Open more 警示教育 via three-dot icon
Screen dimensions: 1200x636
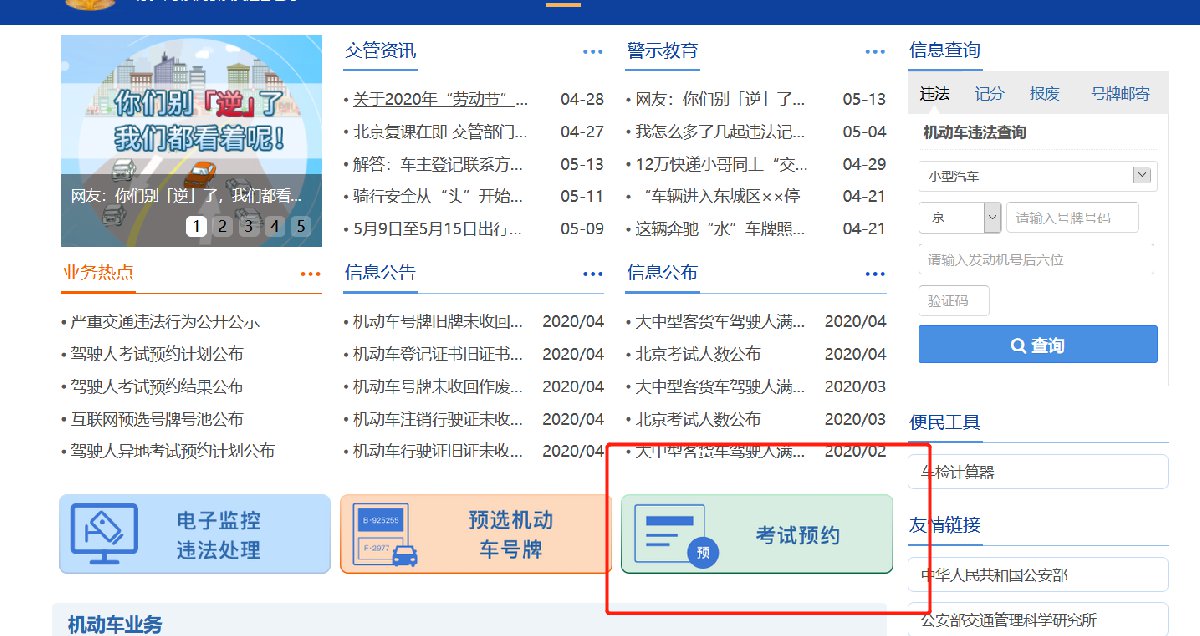coord(875,52)
